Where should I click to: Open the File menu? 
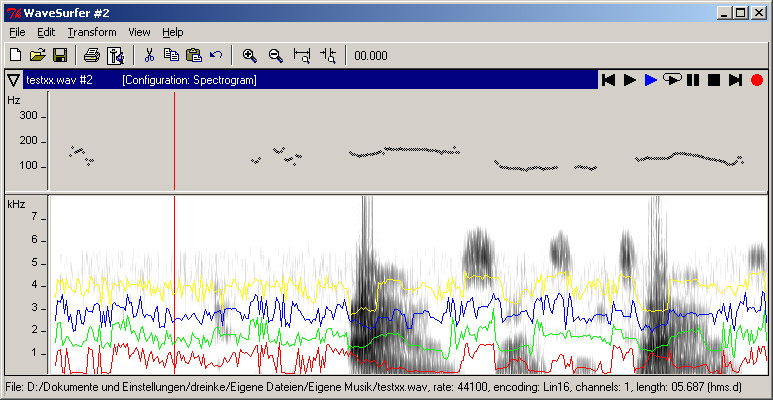(17, 33)
